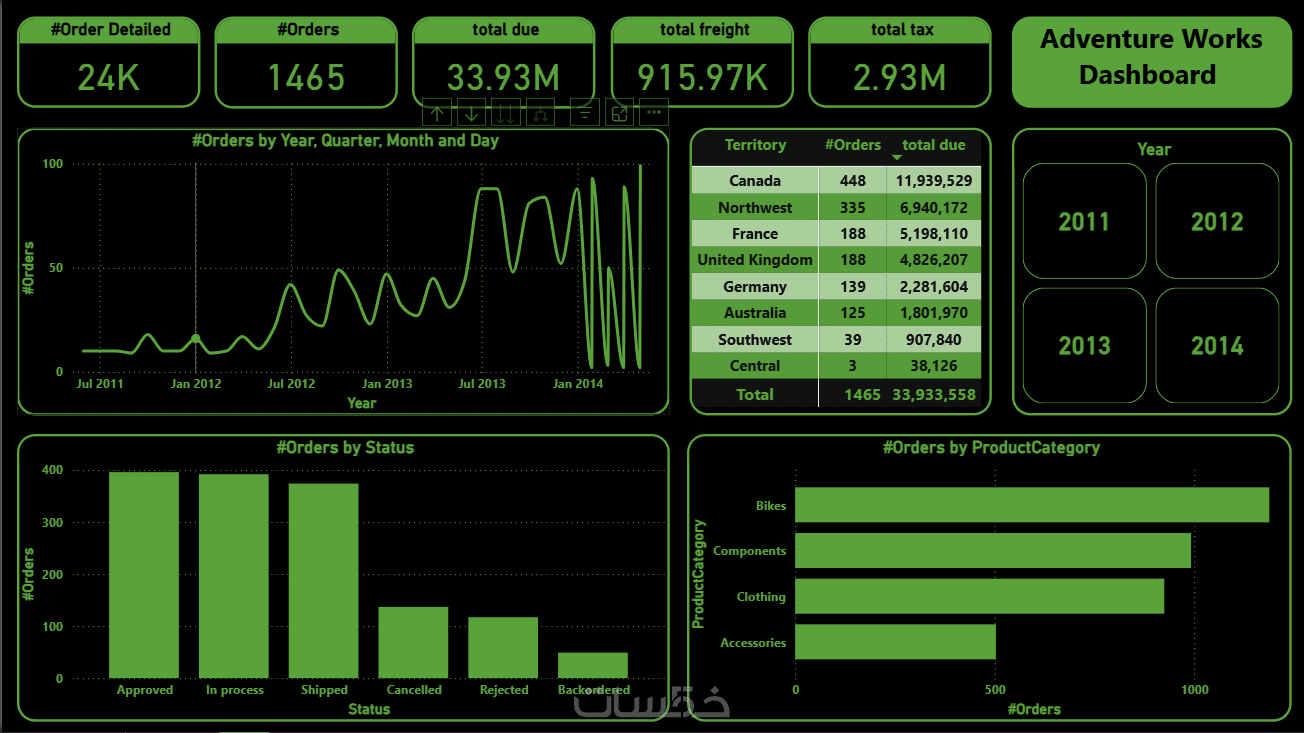Open filters icon on line chart
Viewport: 1304px width, 733px height.
(x=585, y=112)
